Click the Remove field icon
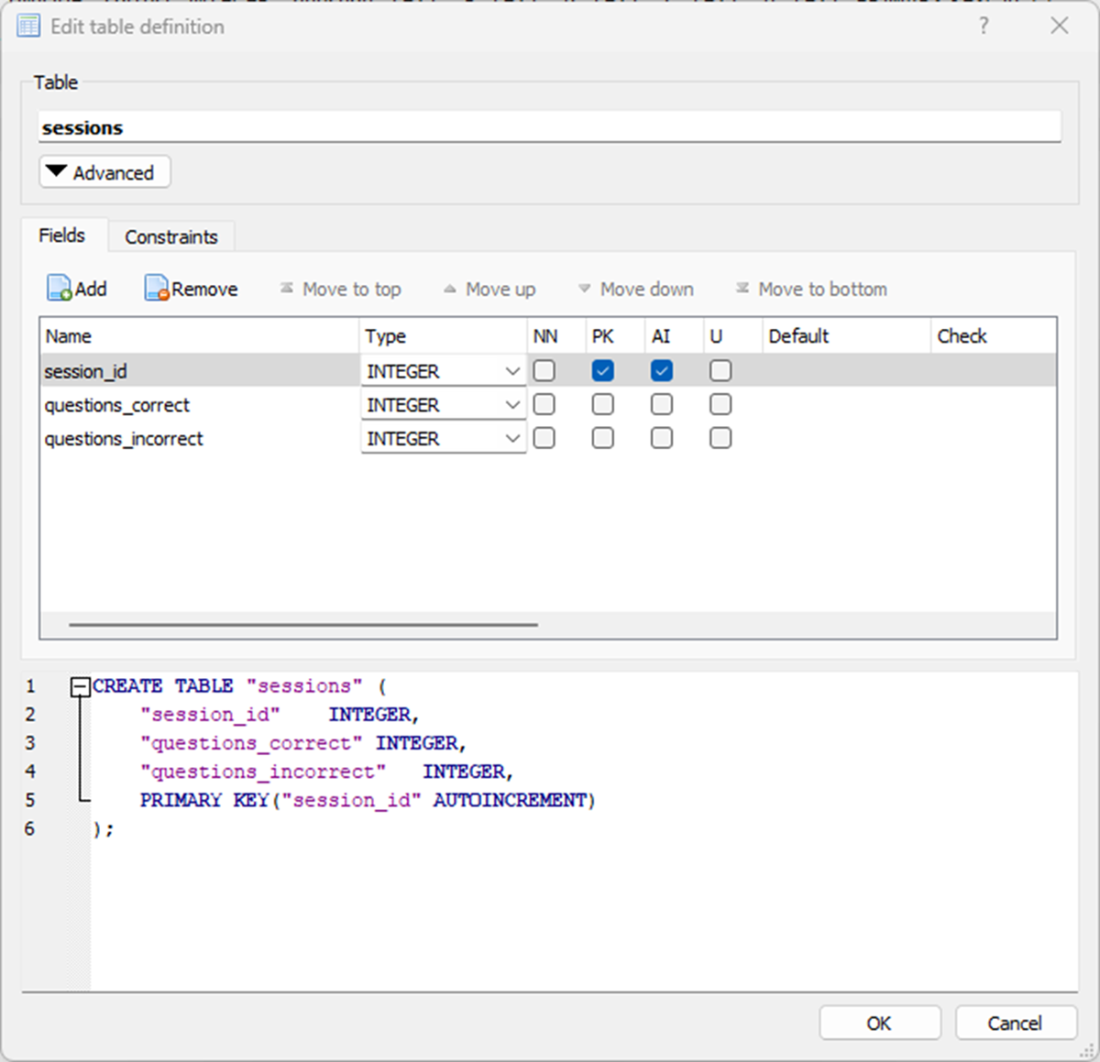 pos(157,288)
